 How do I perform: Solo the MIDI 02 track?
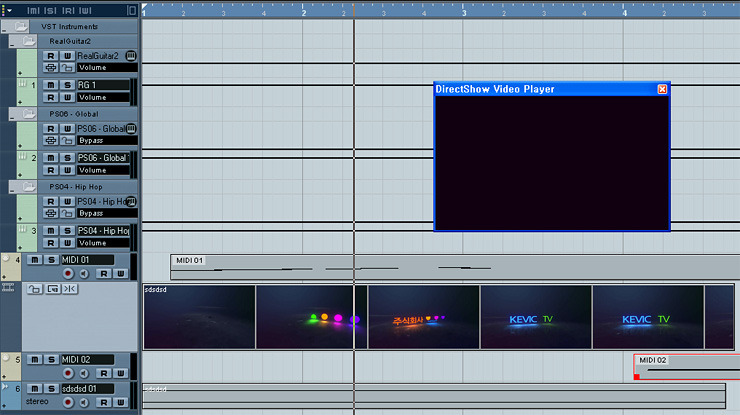pos(51,359)
